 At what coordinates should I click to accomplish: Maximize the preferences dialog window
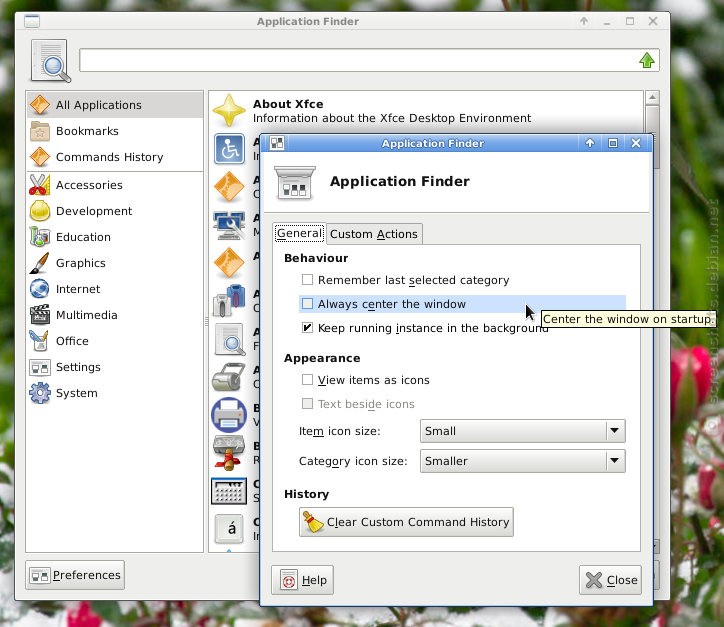click(x=613, y=143)
